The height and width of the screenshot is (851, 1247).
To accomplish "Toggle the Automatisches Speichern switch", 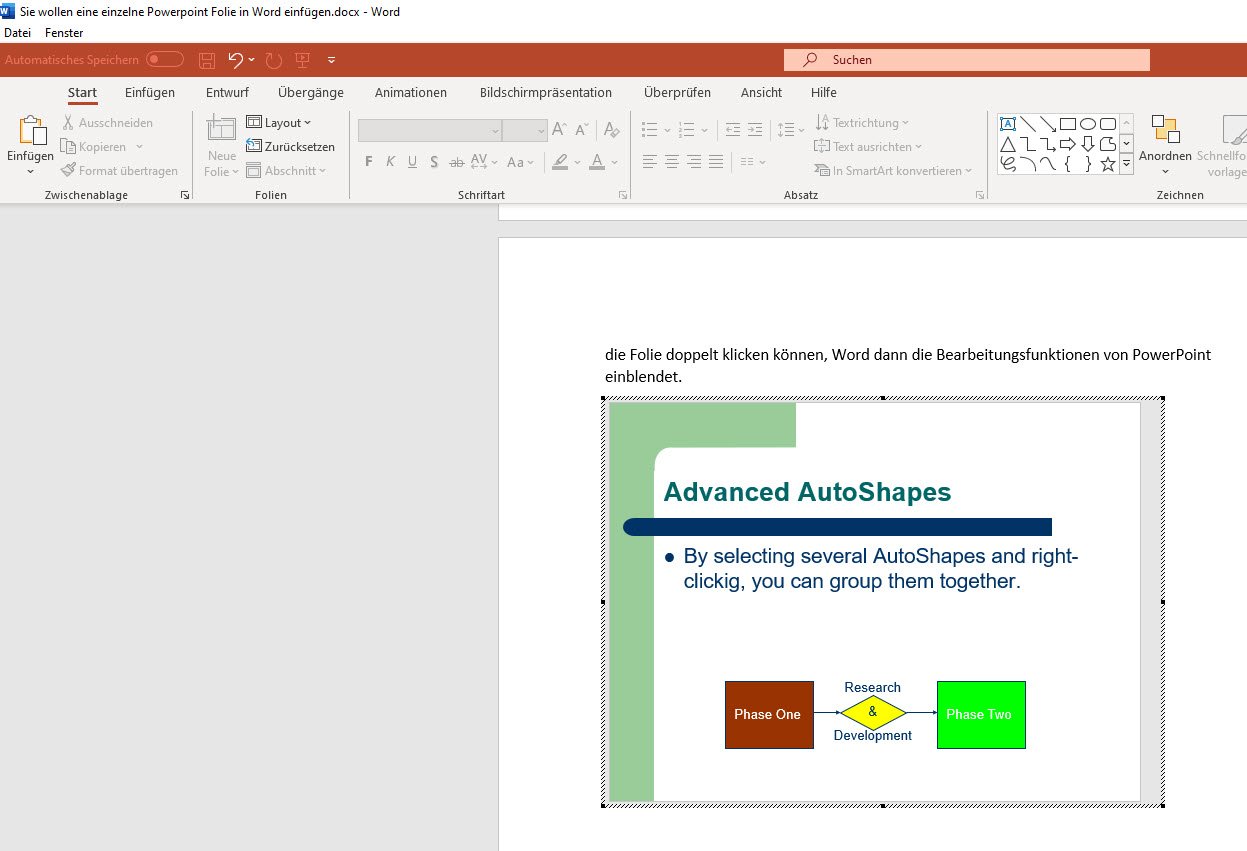I will pyautogui.click(x=165, y=60).
